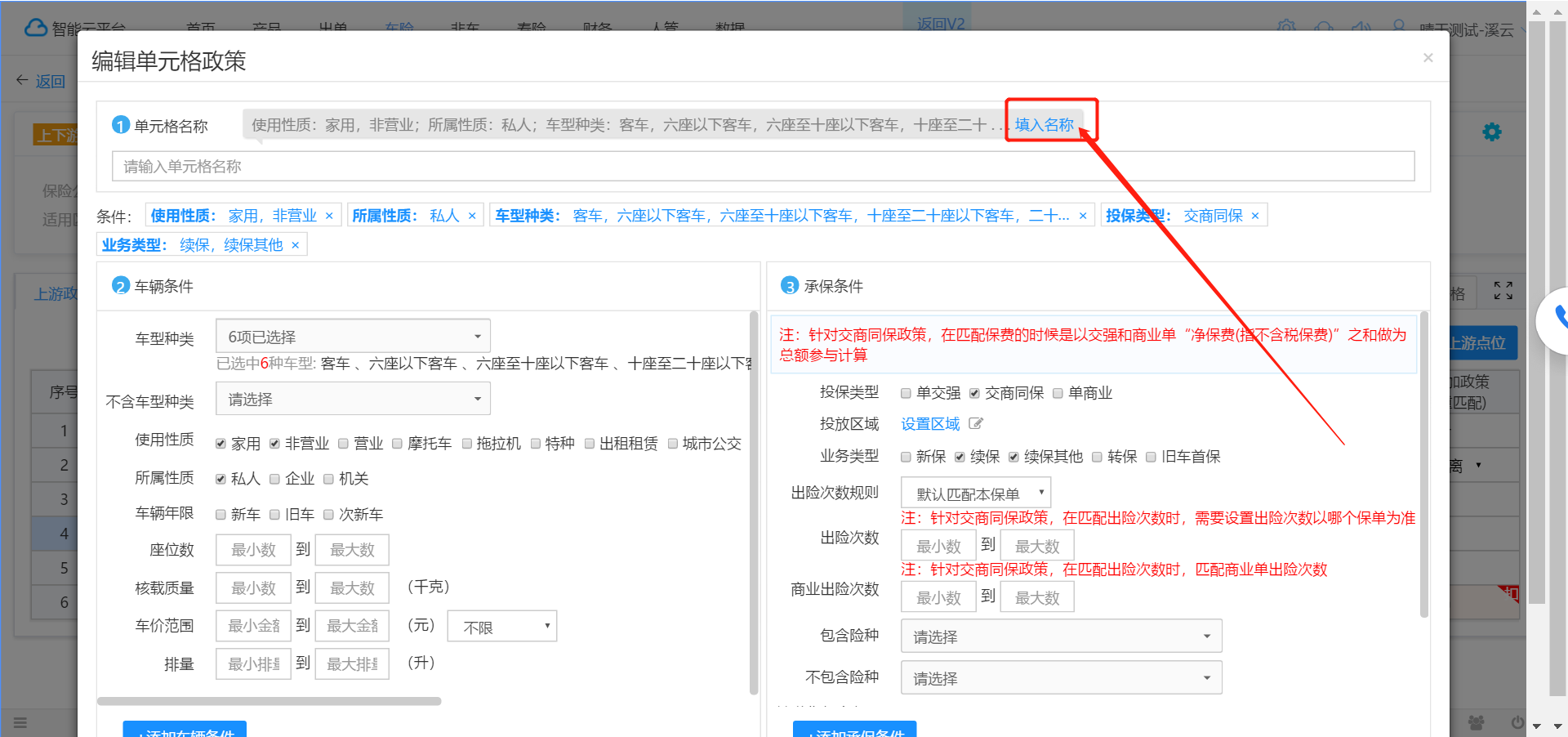Remove the 业务类型 condition tag
Viewport: 1568px width, 737px height.
click(296, 245)
